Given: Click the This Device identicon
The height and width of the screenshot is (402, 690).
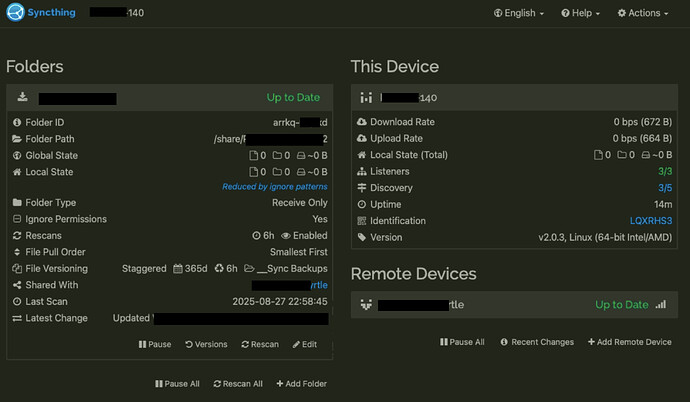Looking at the screenshot, I should point(366,97).
